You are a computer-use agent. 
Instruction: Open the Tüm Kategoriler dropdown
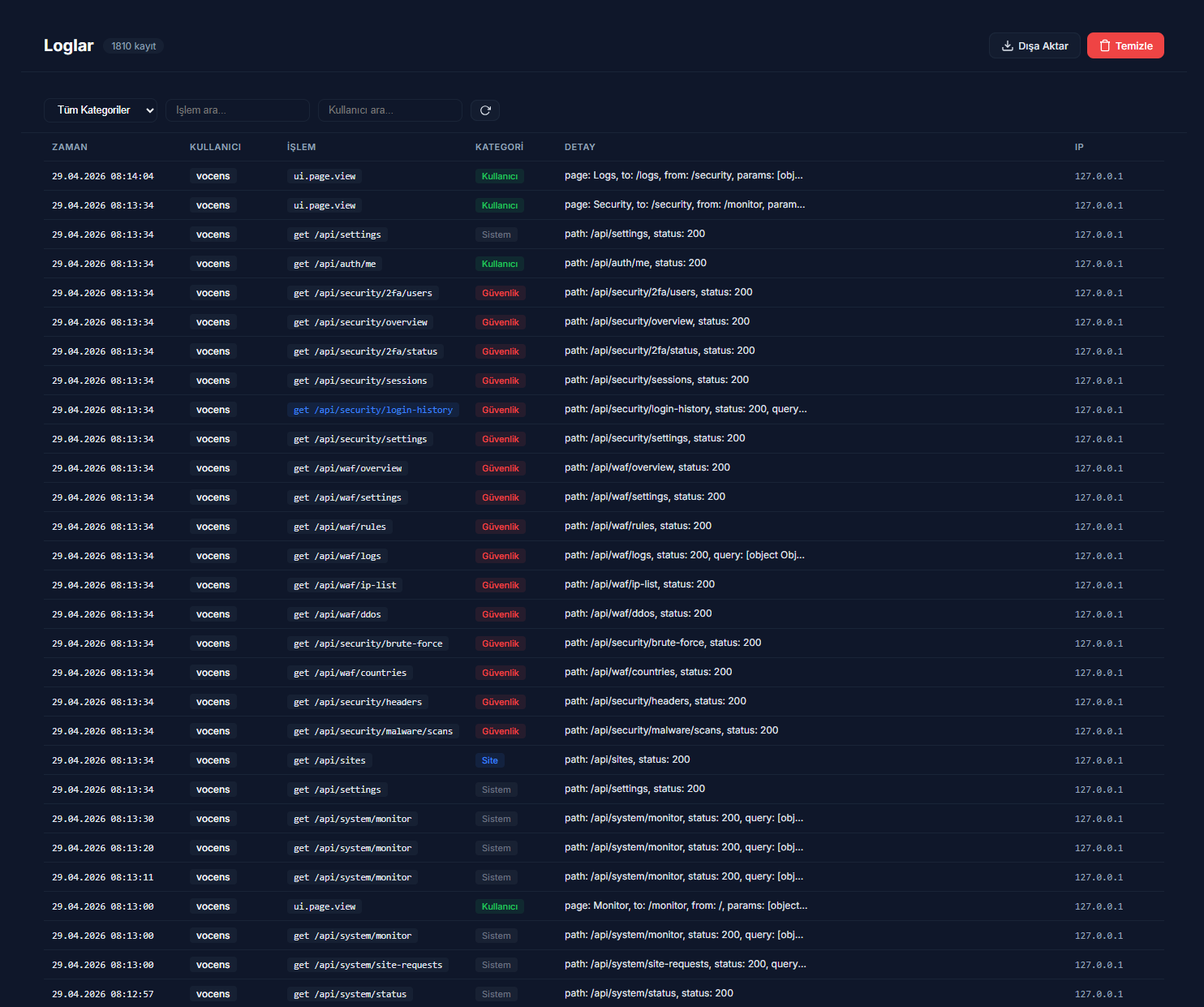(101, 110)
